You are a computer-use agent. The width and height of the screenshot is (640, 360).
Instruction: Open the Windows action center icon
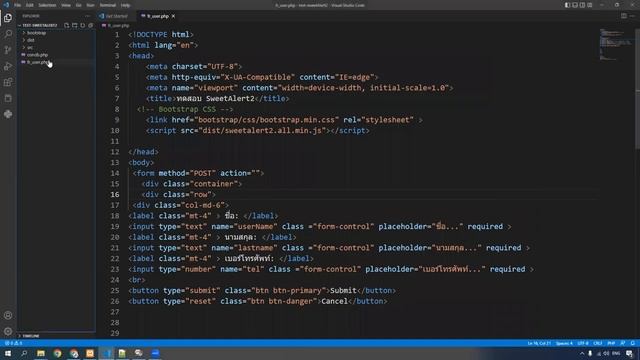(x=630, y=353)
